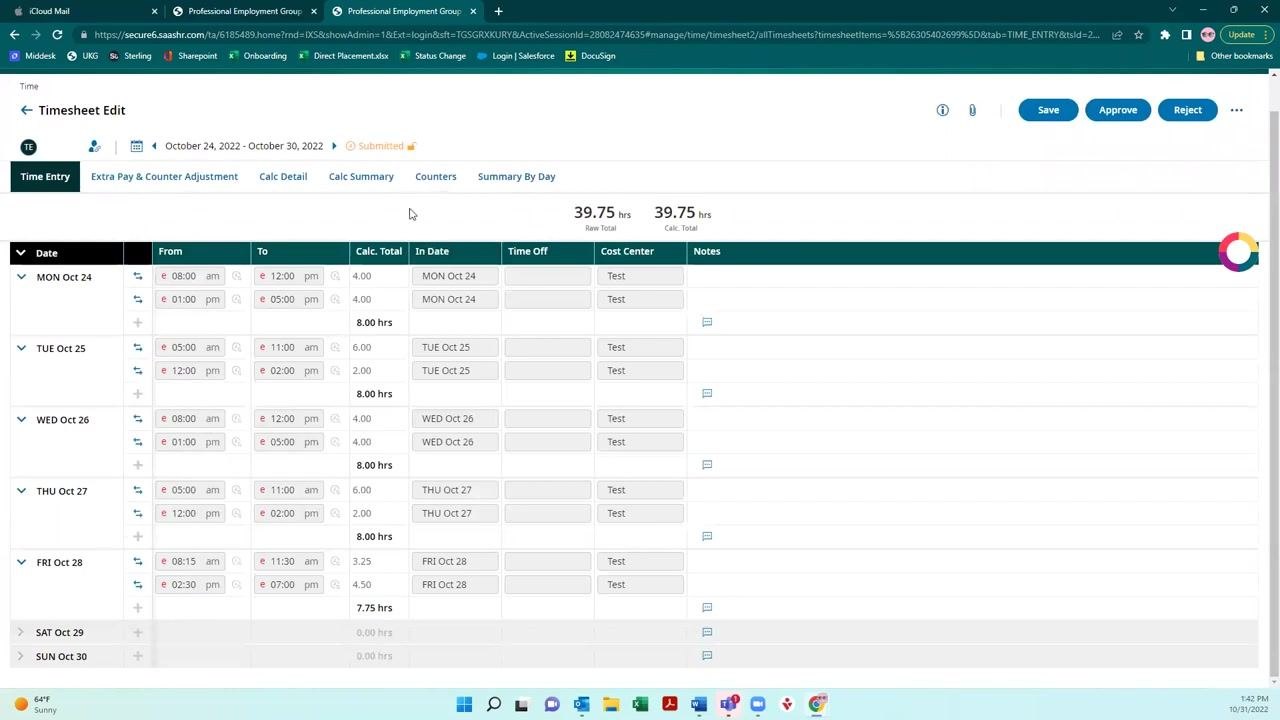This screenshot has width=1280, height=720.
Task: Click the Submitted status label
Action: (x=381, y=146)
